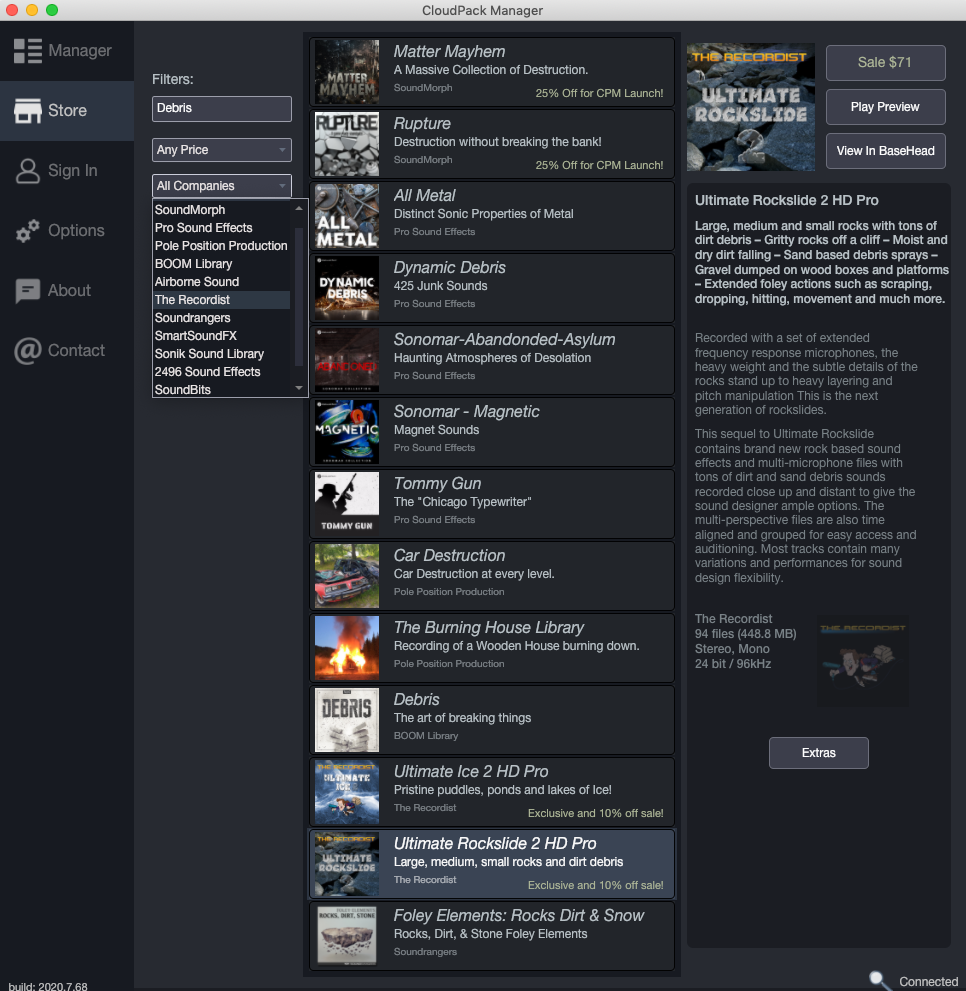
Task: Open Options via the gears icon
Action: tap(28, 231)
